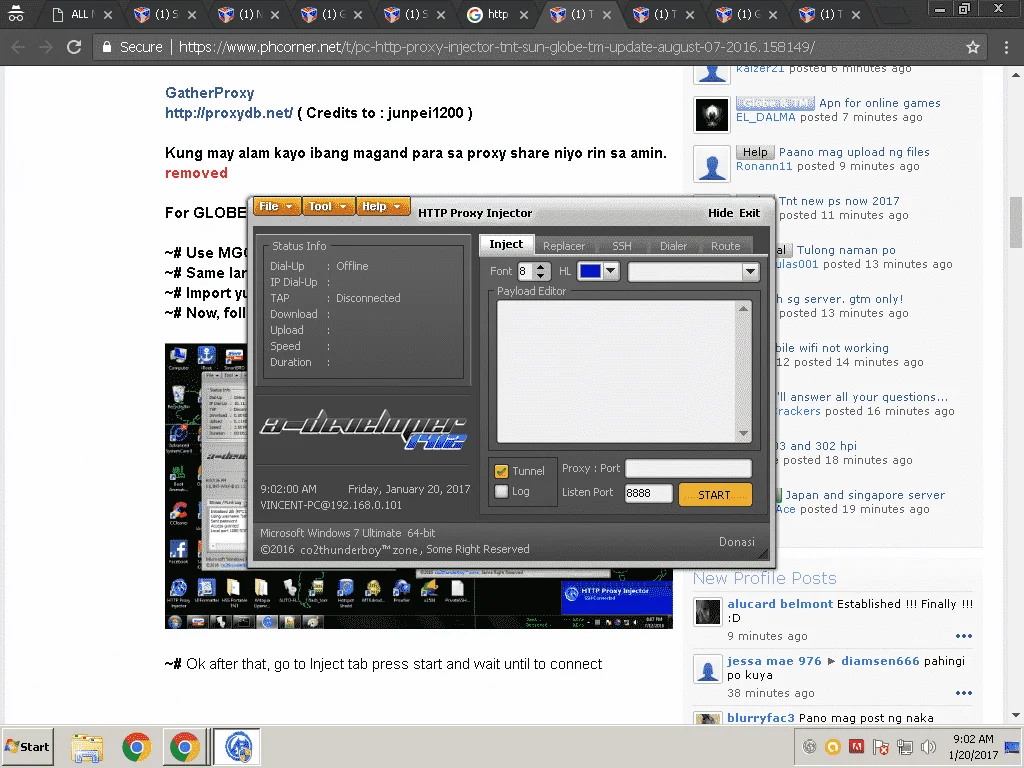Click inside the Payload Editor text area
The height and width of the screenshot is (768, 1024).
(x=616, y=371)
